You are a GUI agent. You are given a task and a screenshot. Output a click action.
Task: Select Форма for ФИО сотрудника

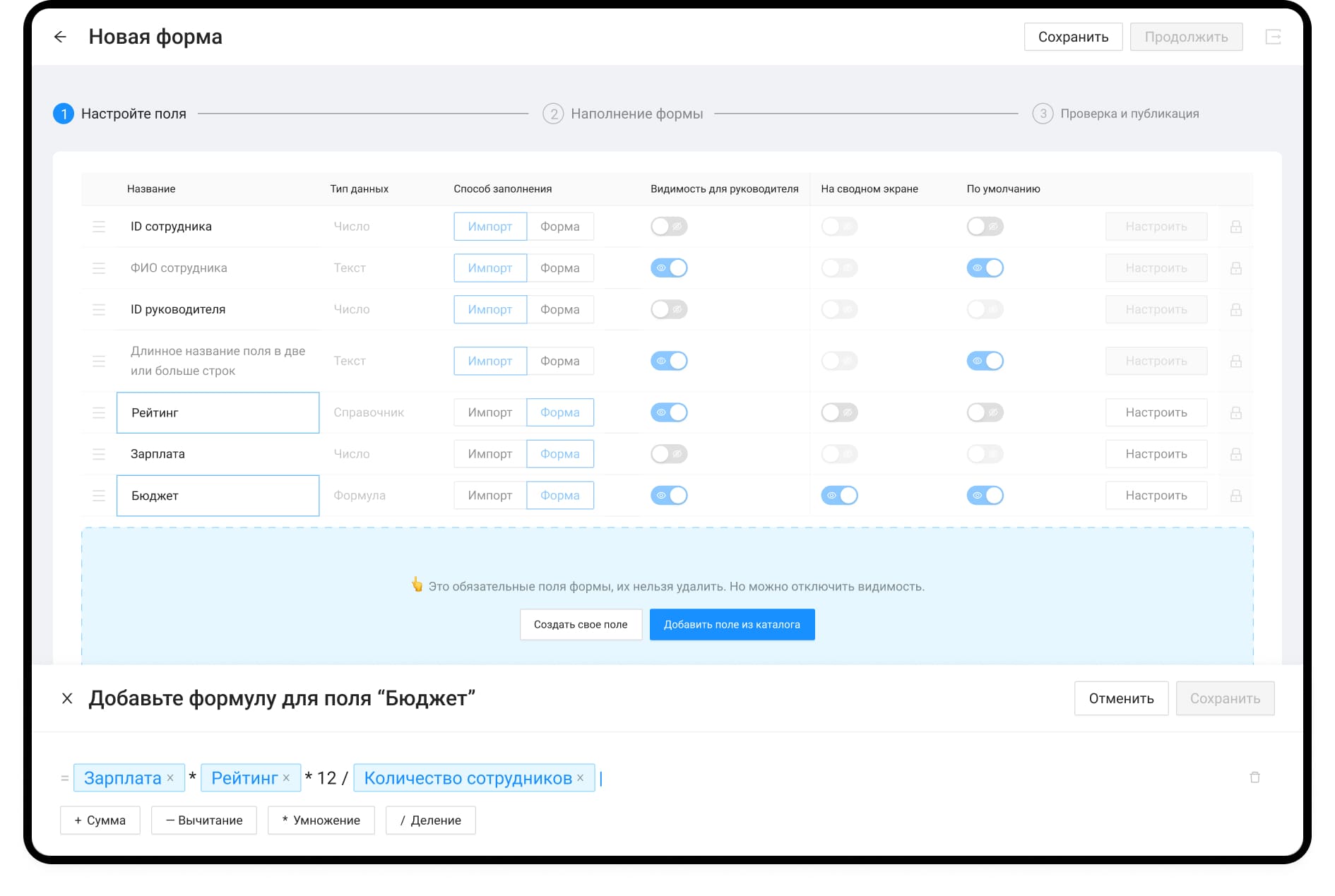(560, 268)
